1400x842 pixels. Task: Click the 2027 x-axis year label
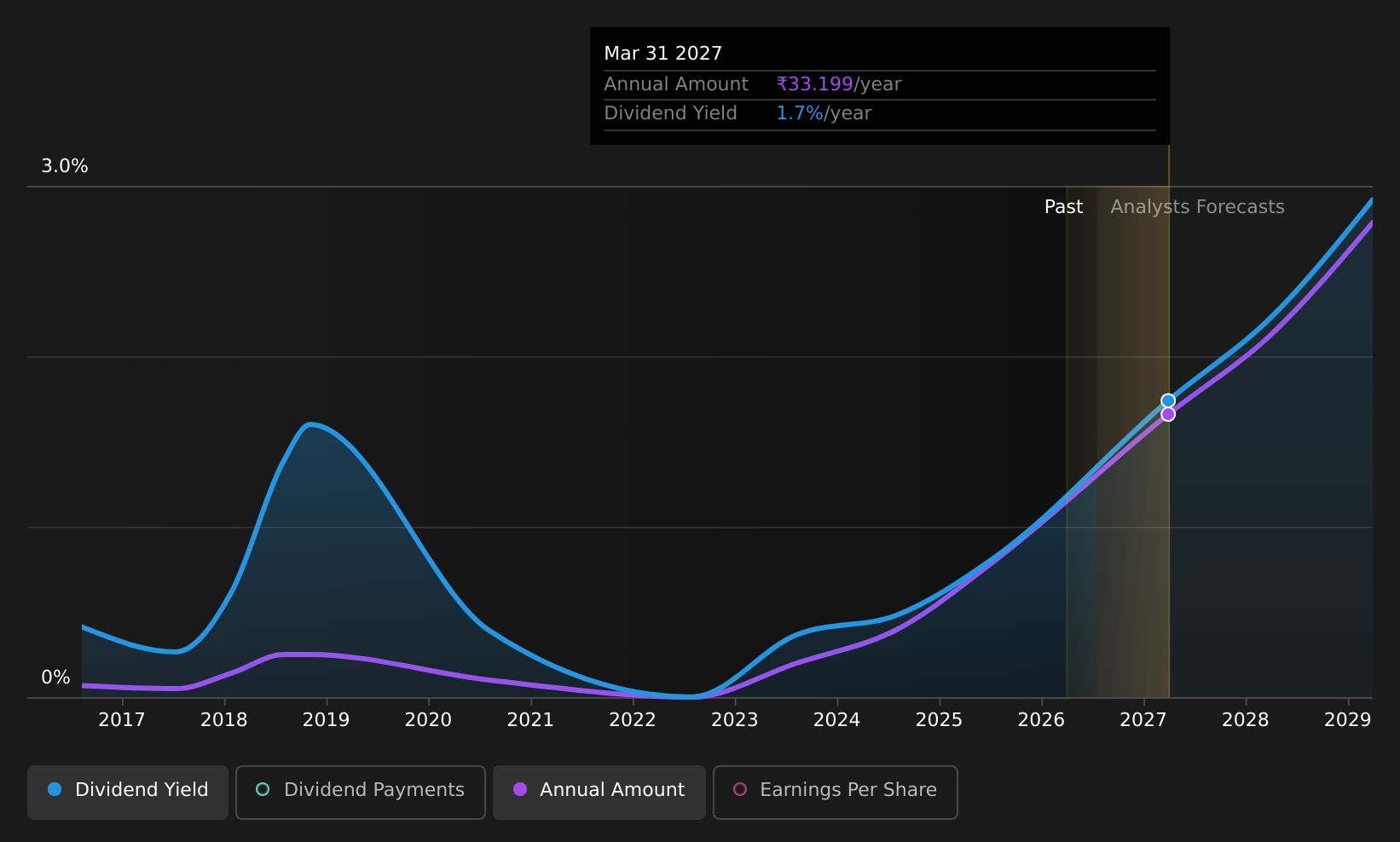1143,720
